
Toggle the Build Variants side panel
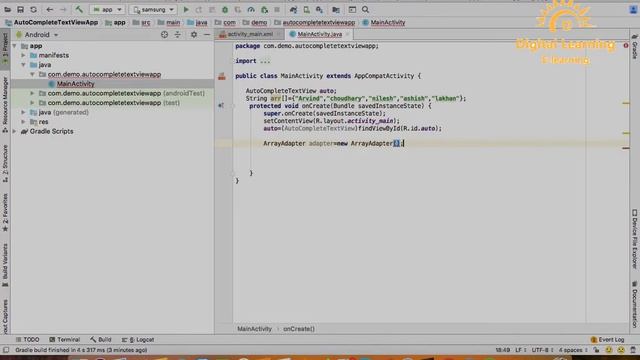coord(5,265)
